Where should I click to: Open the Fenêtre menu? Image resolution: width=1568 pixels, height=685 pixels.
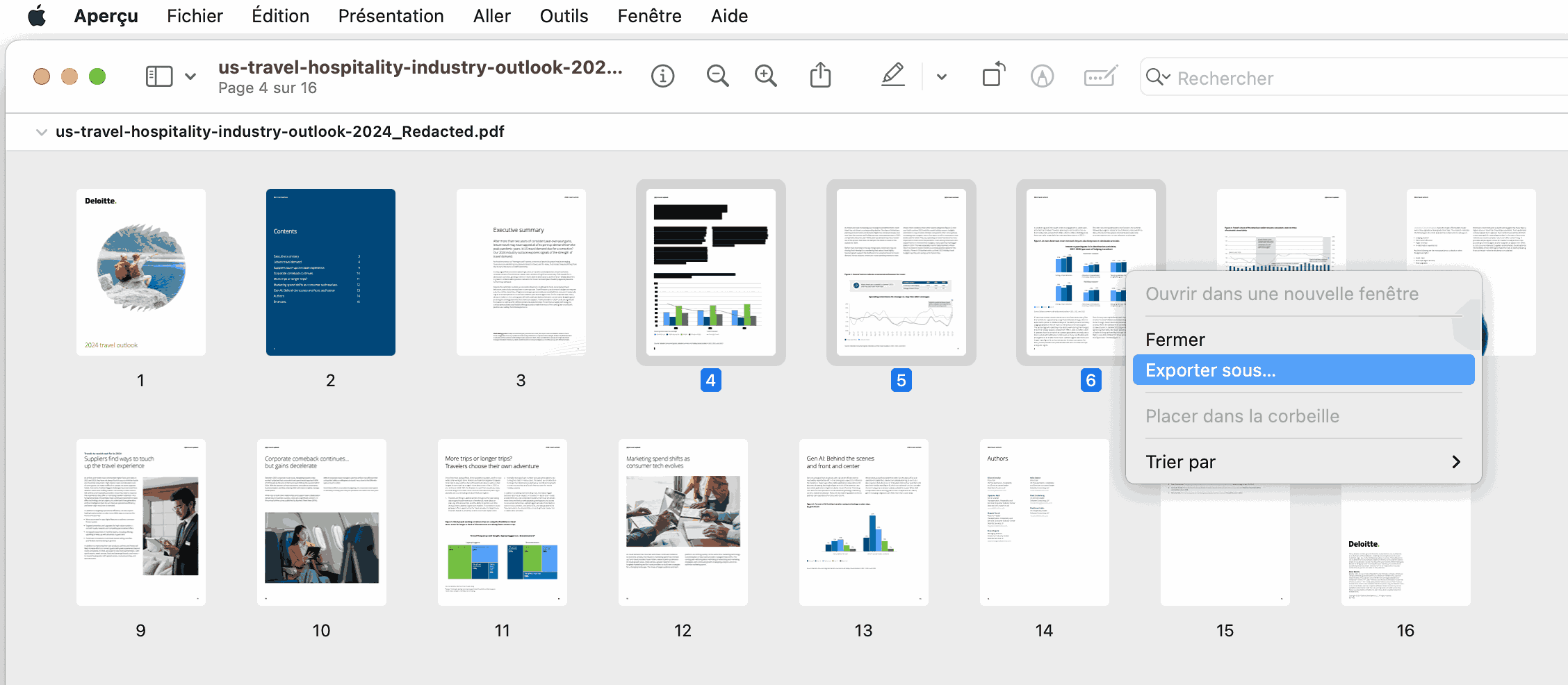coord(649,15)
